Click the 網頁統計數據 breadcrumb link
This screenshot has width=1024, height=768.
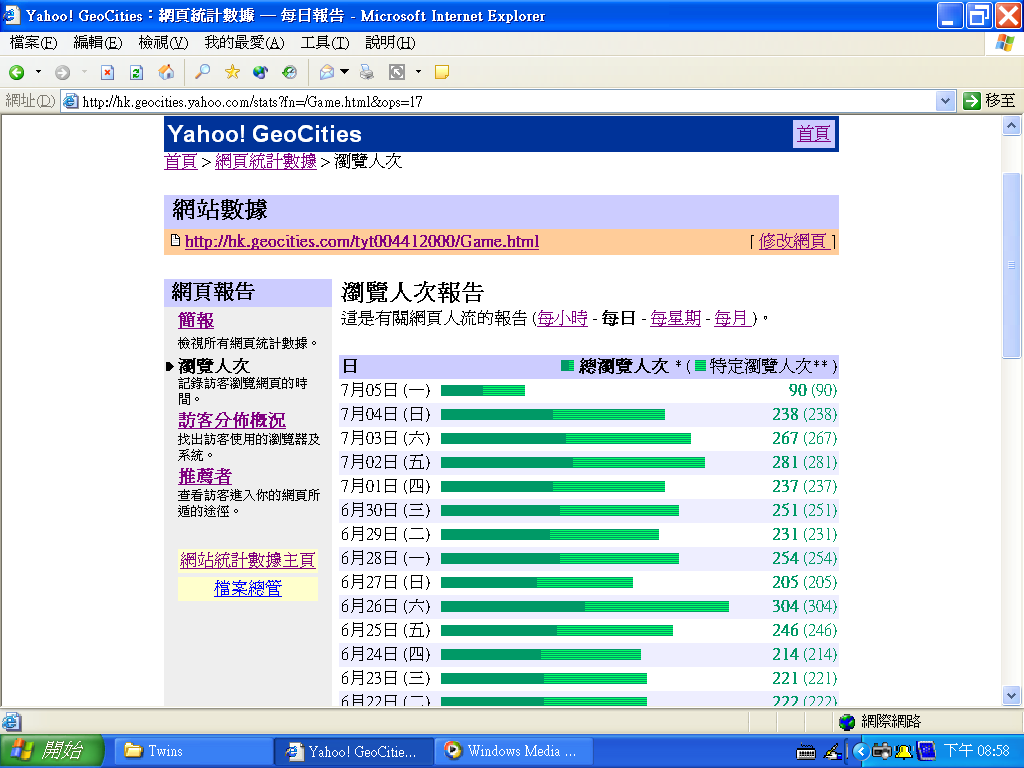(x=266, y=161)
